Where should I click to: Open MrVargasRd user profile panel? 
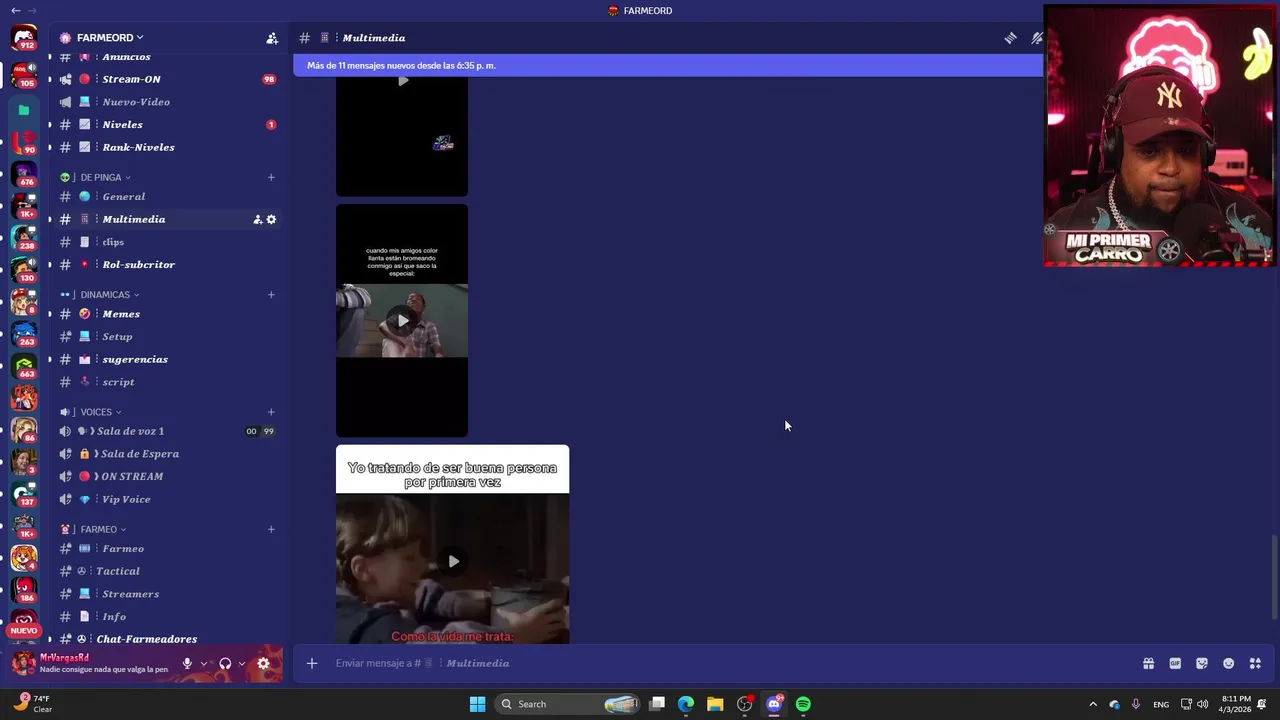[92, 663]
